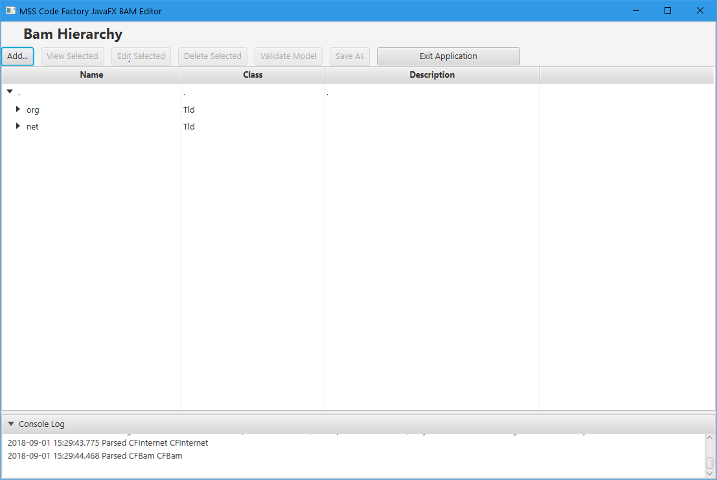Image resolution: width=717 pixels, height=480 pixels.
Task: Click the Add... button
Action: click(17, 56)
